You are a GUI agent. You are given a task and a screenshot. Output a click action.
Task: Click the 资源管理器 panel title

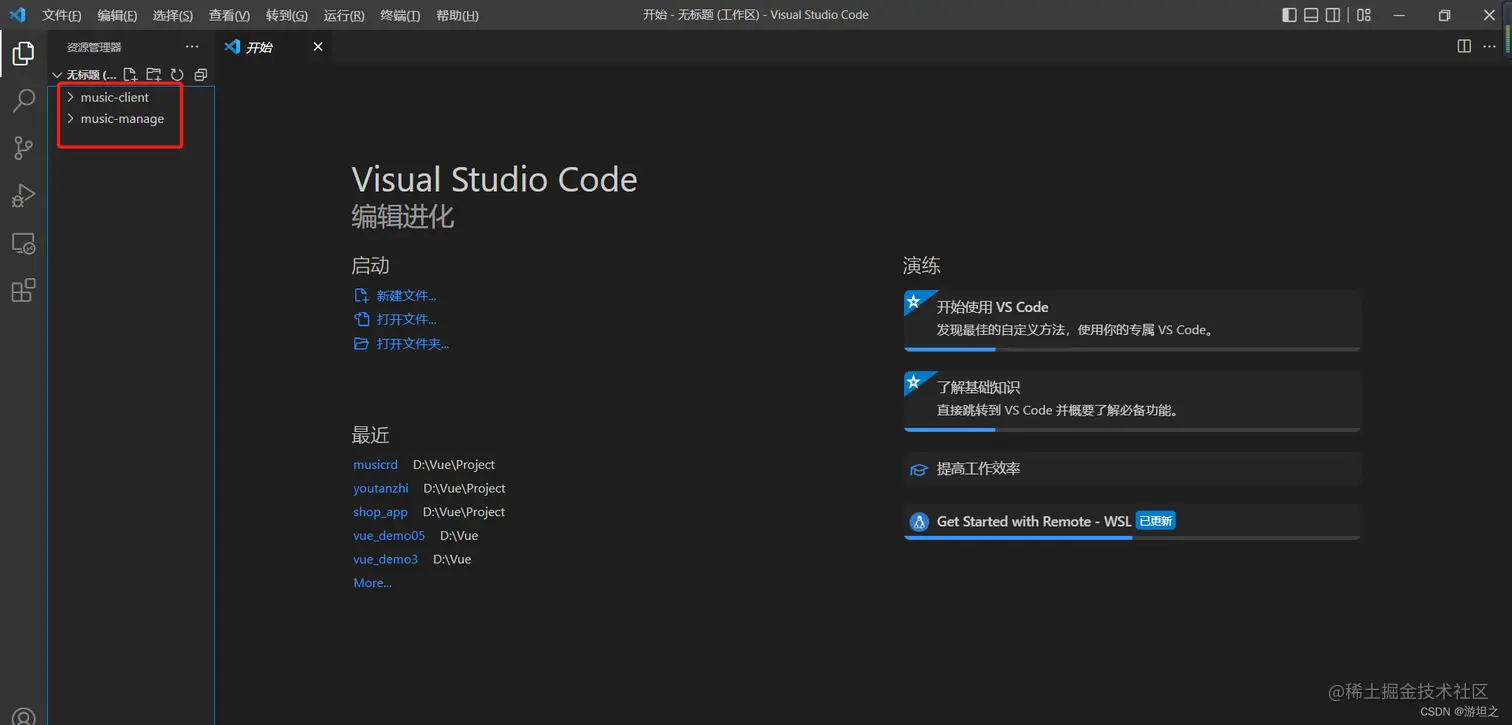[94, 47]
